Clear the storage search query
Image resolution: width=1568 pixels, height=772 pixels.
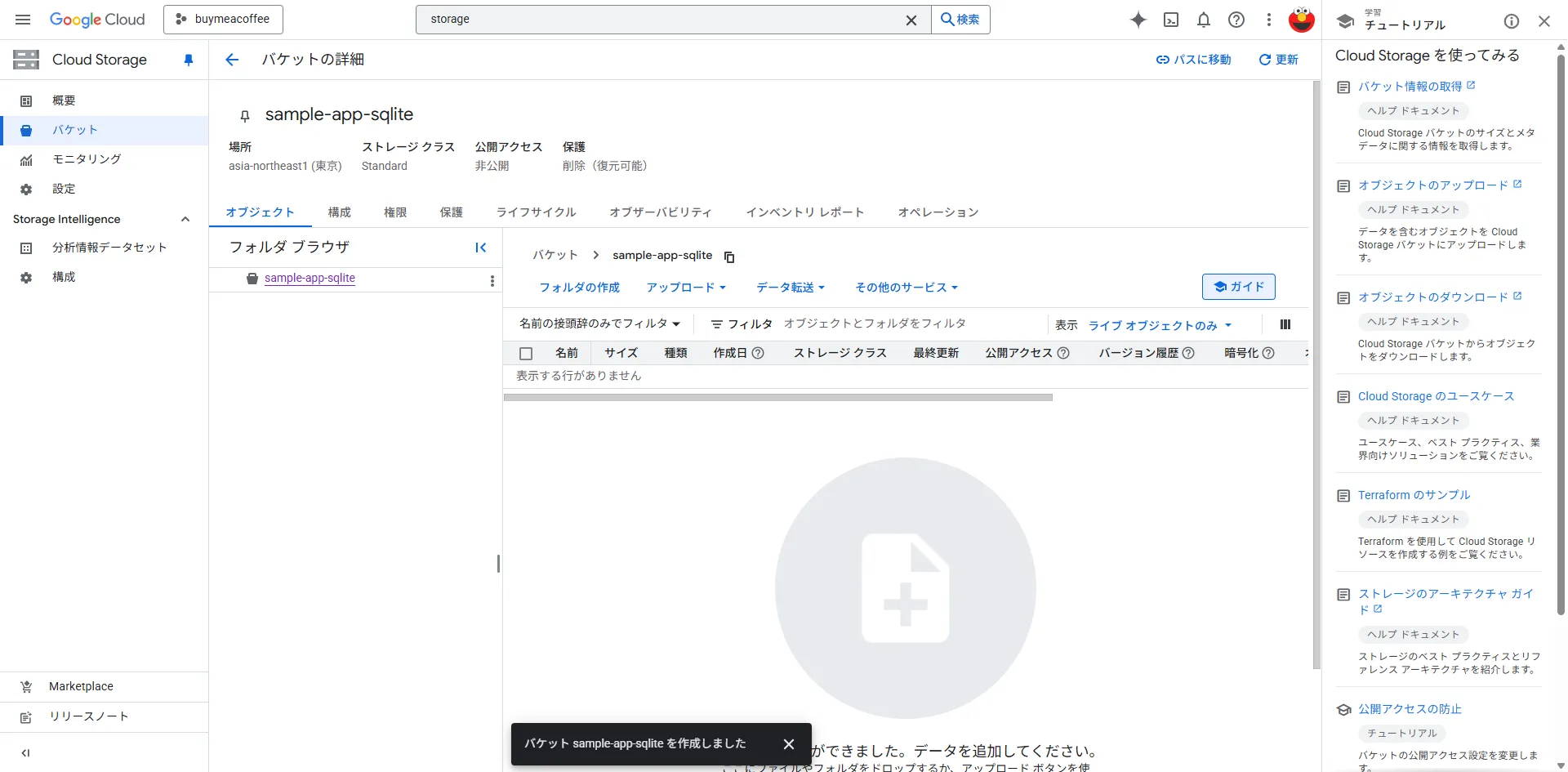[911, 20]
